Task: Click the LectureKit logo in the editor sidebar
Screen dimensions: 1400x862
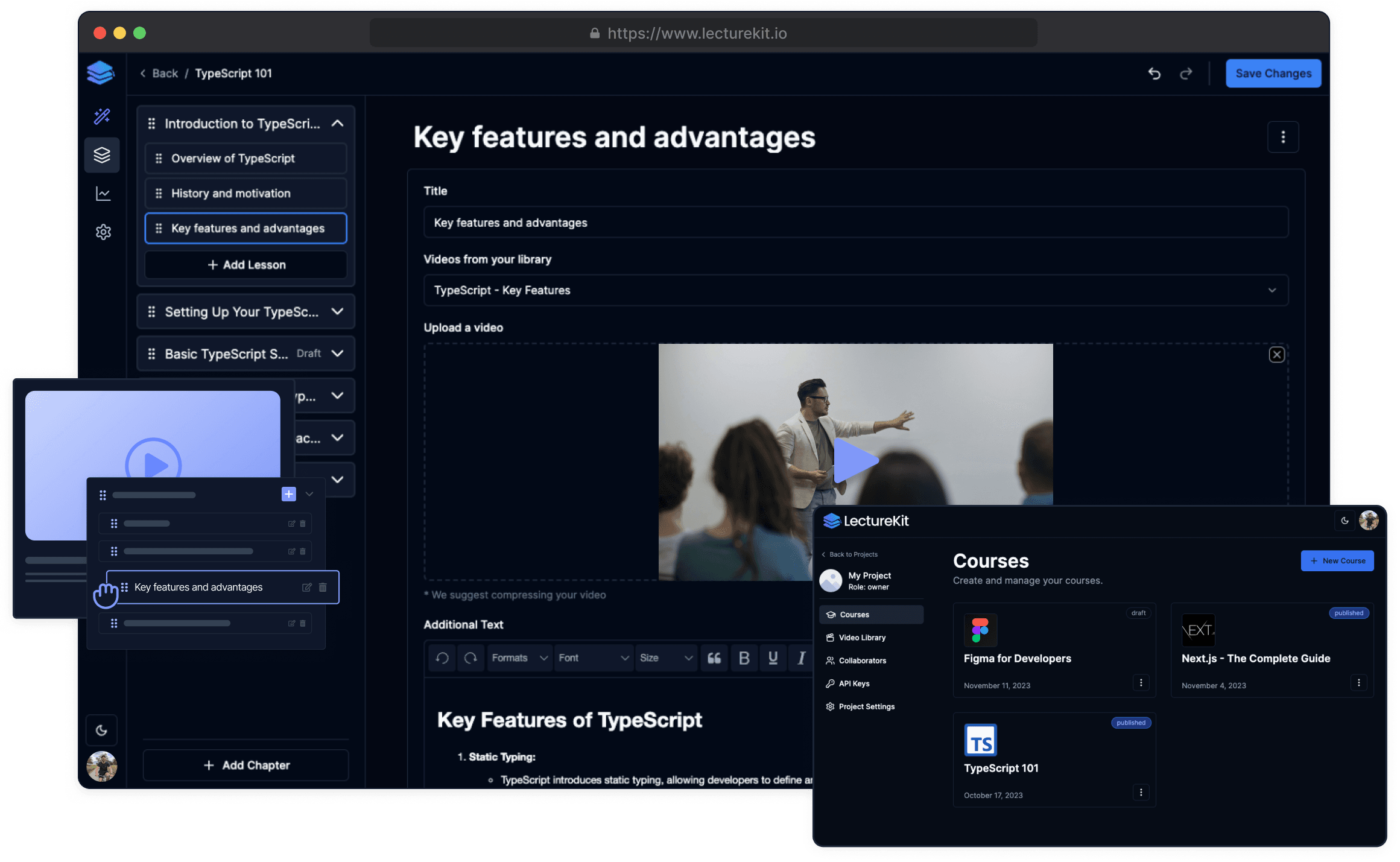Action: pyautogui.click(x=100, y=73)
